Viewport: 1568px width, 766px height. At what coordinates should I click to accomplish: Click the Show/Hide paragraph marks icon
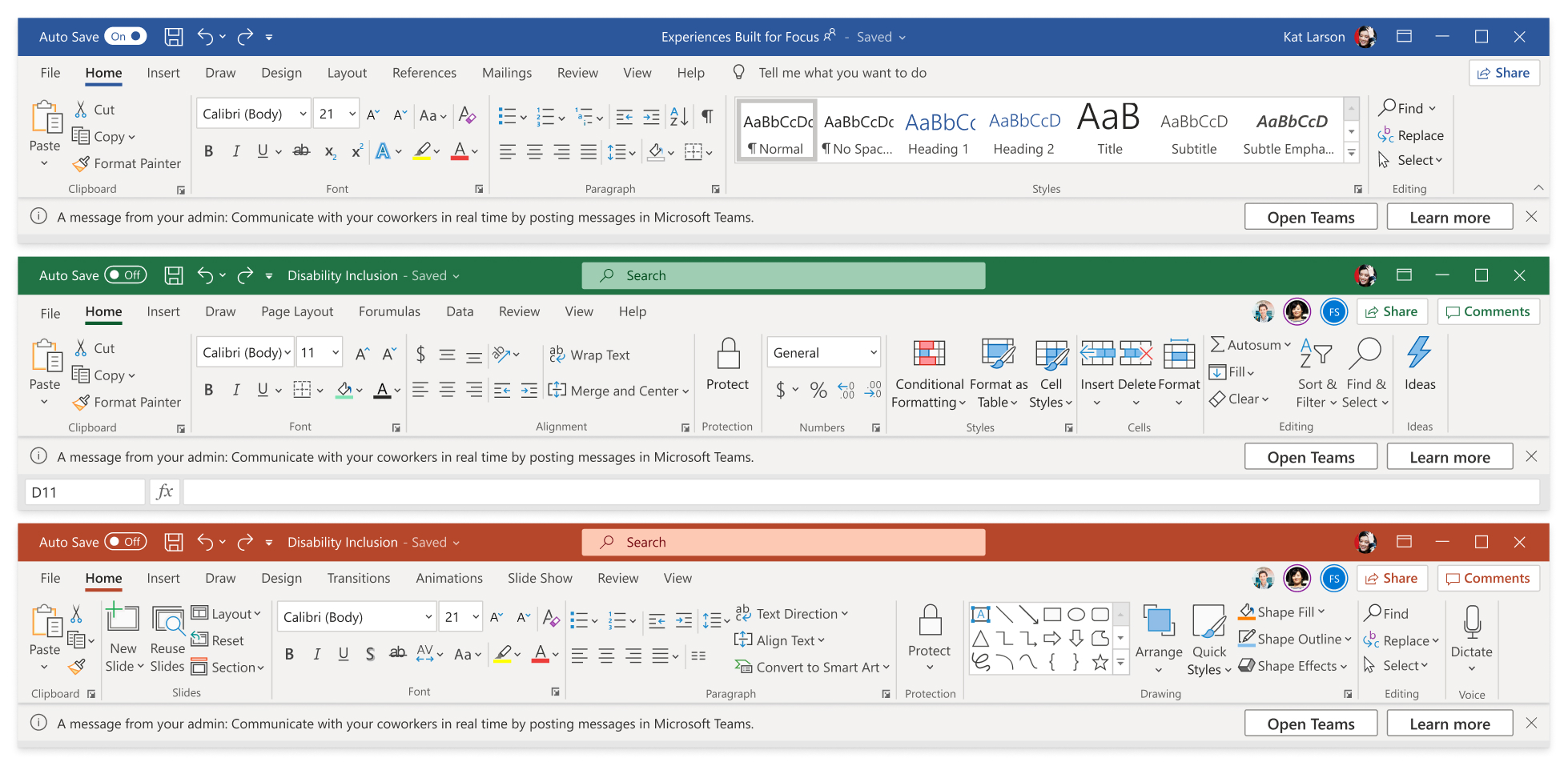pyautogui.click(x=707, y=117)
